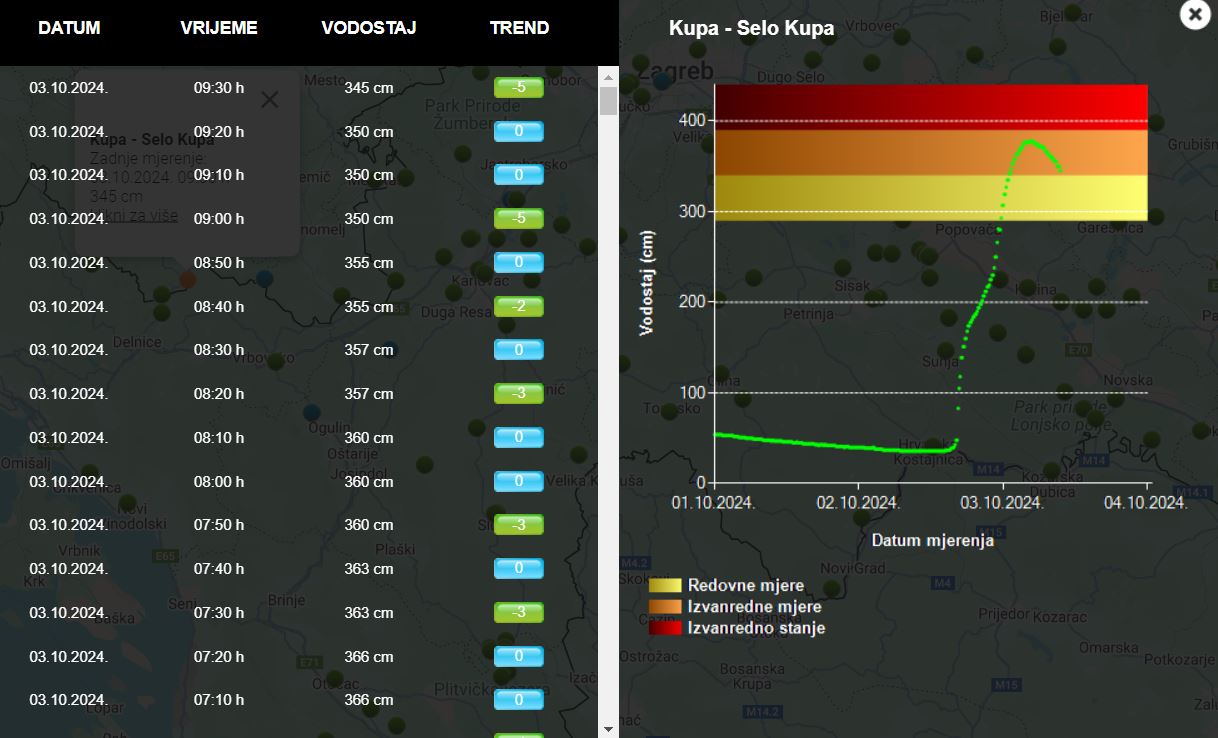Select the 345 cm reading at 09:30

pyautogui.click(x=369, y=88)
